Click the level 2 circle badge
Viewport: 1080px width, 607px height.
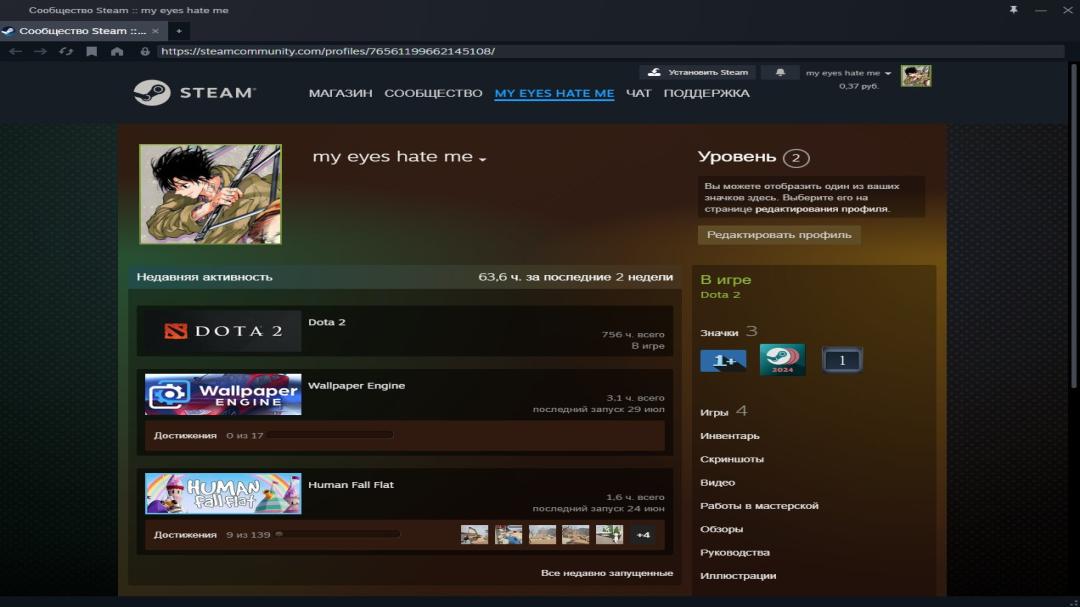796,158
